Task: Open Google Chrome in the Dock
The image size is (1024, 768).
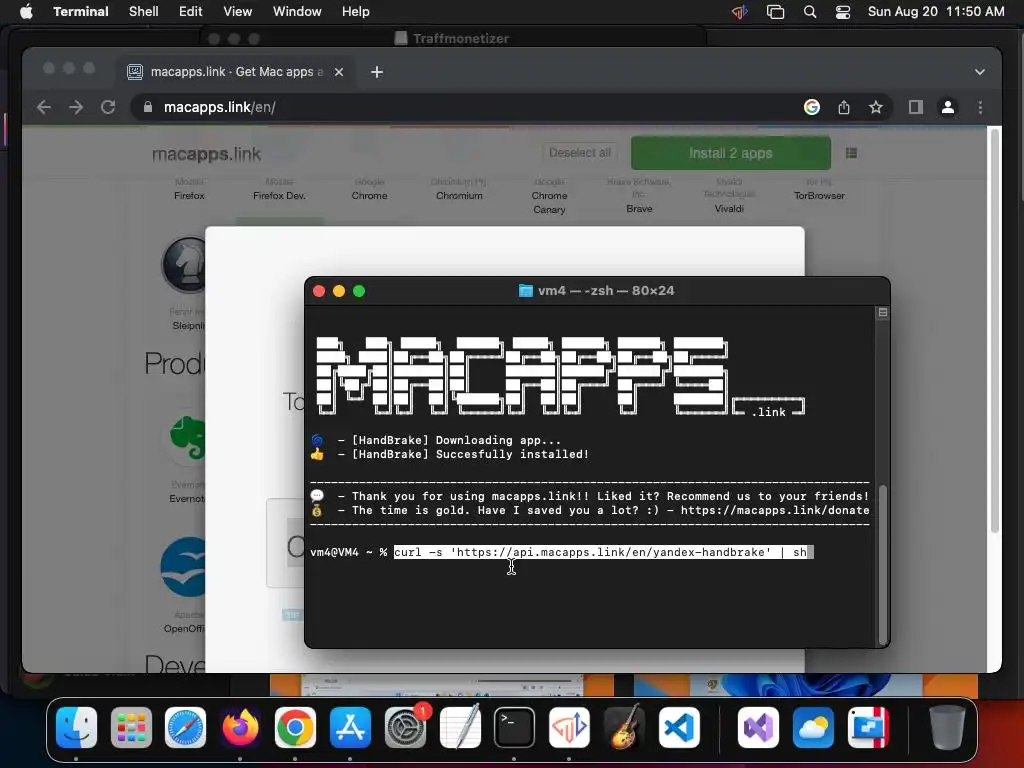Action: [x=295, y=727]
